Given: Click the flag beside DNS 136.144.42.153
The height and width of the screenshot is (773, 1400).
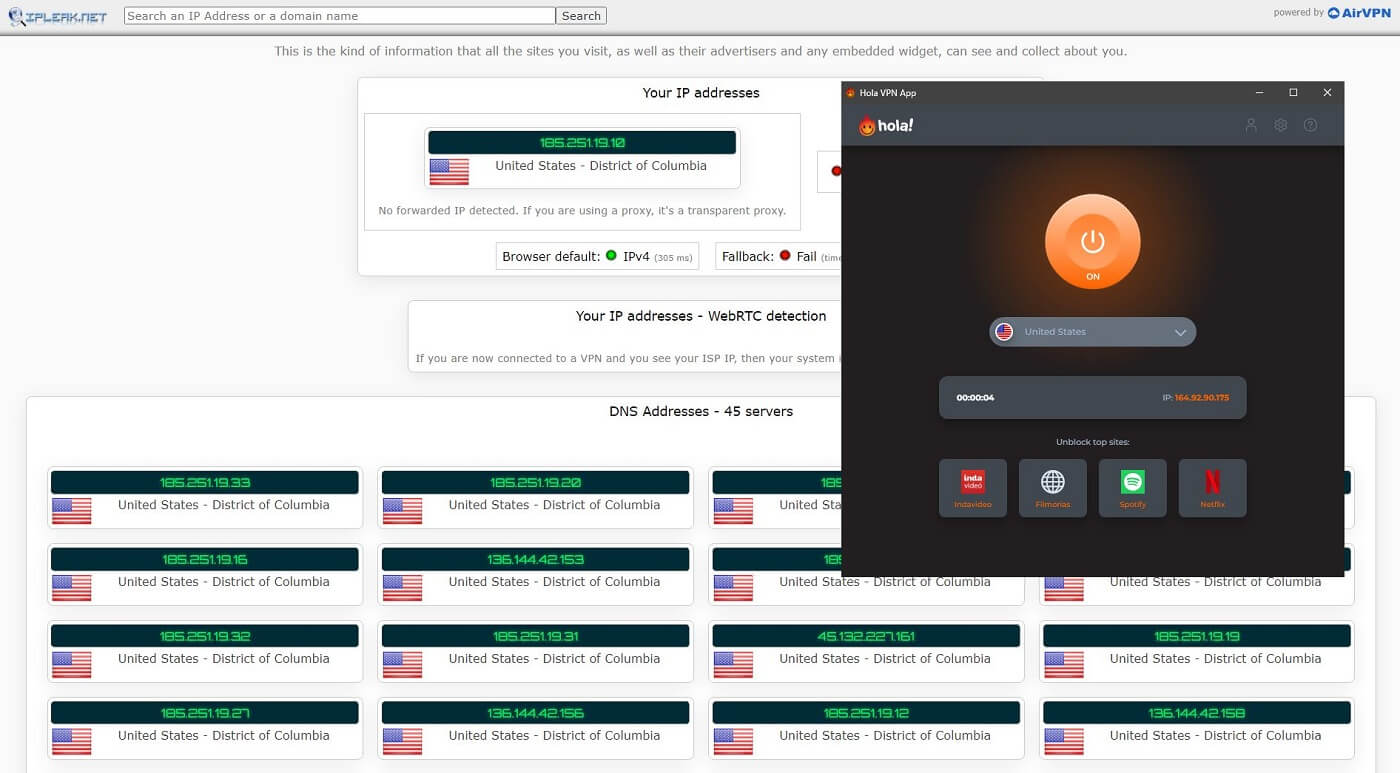Looking at the screenshot, I should pos(402,588).
